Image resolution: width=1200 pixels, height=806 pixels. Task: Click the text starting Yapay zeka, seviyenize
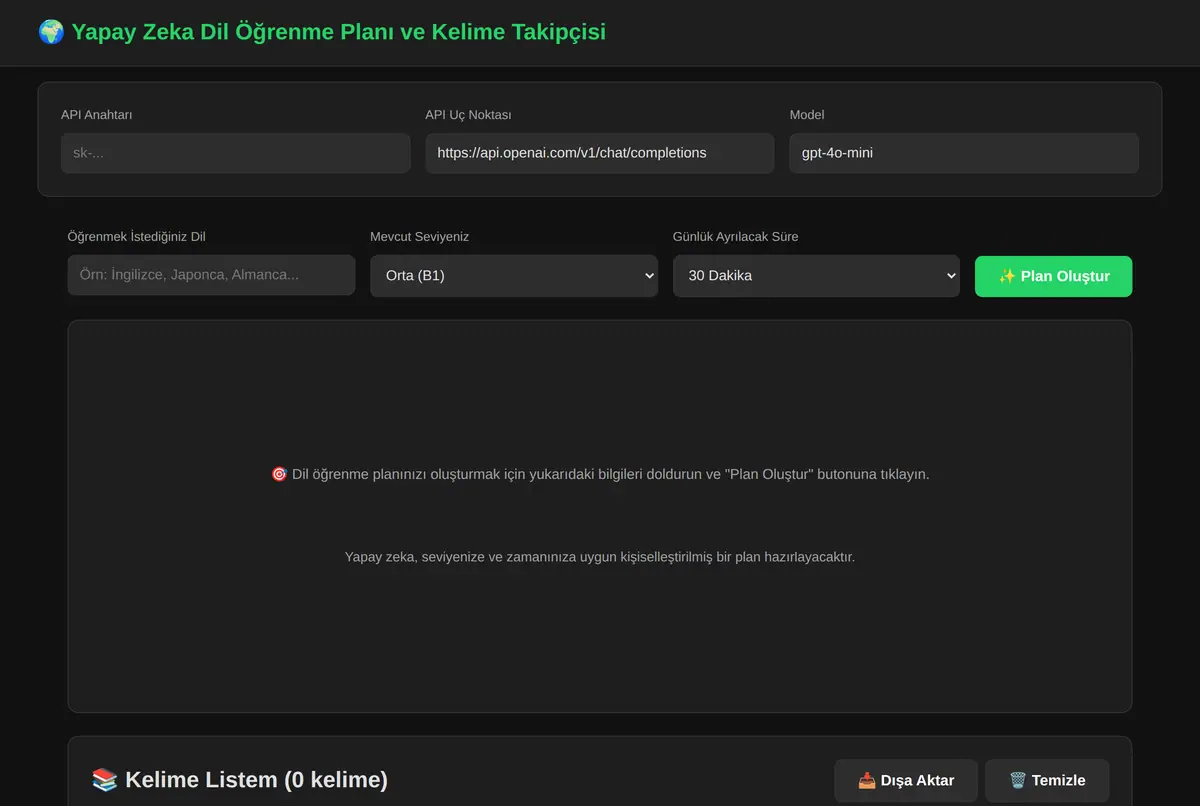600,557
